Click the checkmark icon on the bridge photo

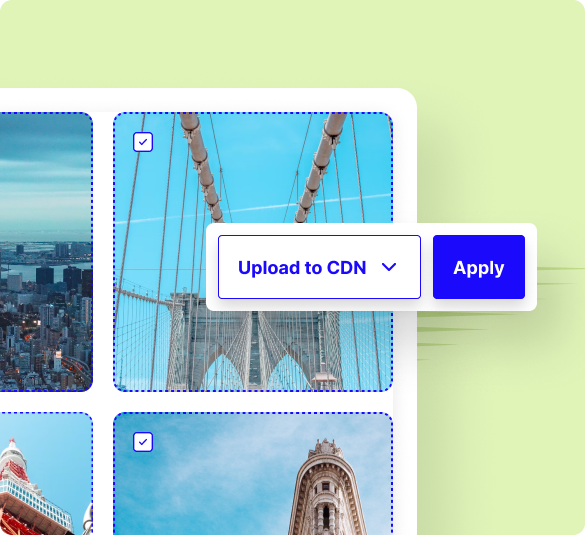pyautogui.click(x=143, y=142)
